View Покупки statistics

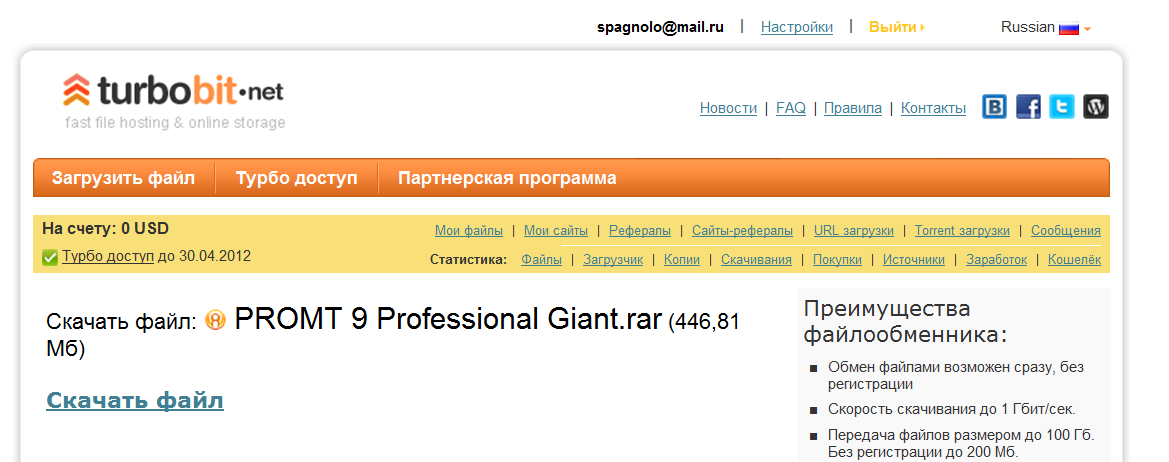point(837,260)
